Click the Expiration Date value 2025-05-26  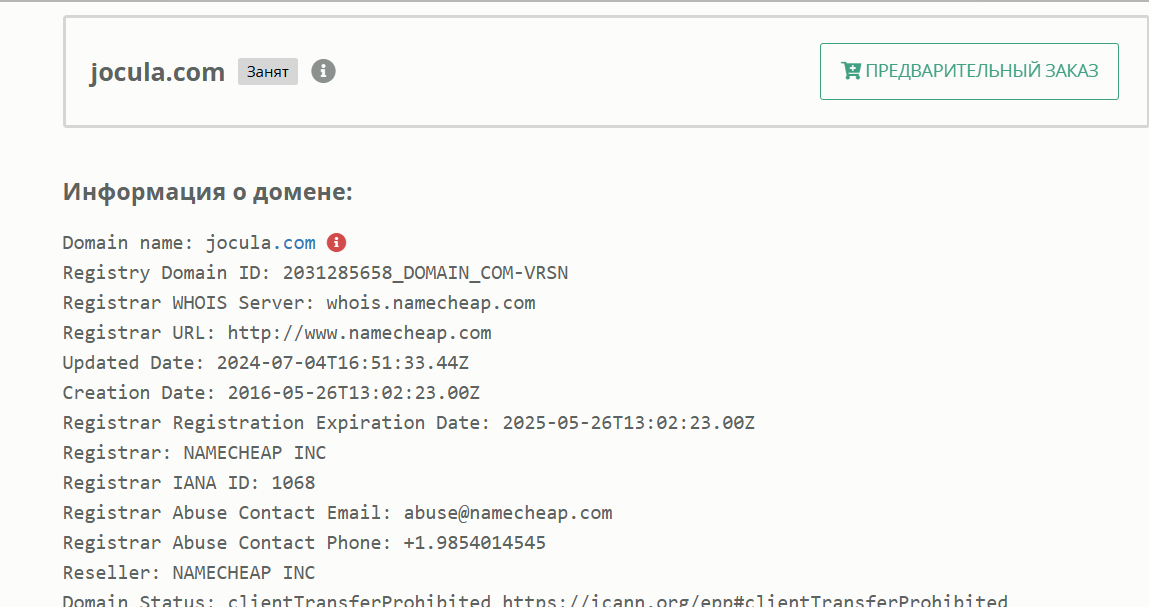coord(628,423)
